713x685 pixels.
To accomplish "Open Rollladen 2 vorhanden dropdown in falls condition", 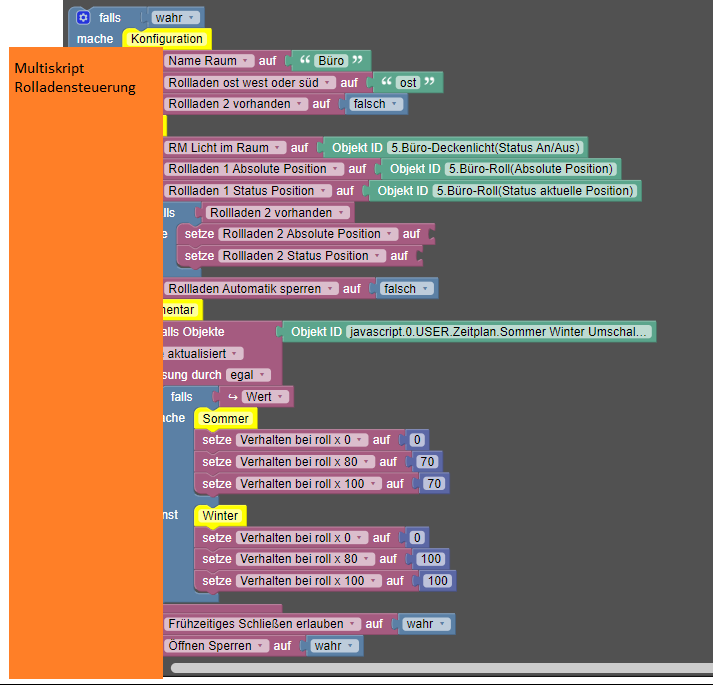I will coord(277,212).
